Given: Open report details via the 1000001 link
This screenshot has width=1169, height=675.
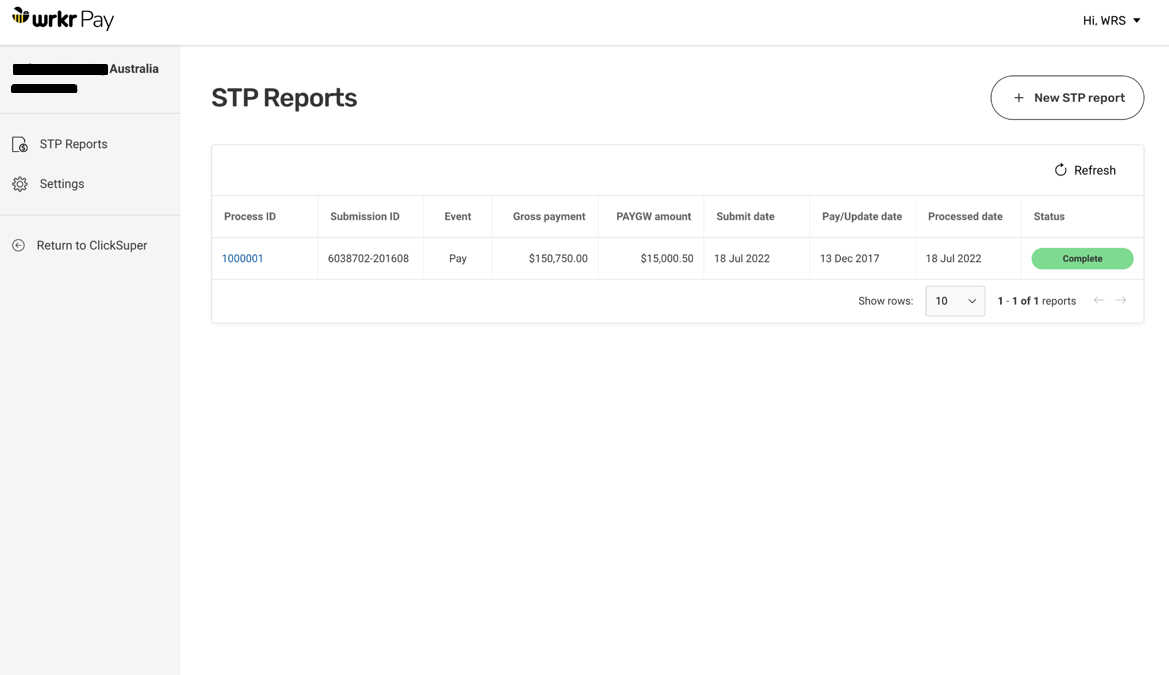Looking at the screenshot, I should coord(242,258).
